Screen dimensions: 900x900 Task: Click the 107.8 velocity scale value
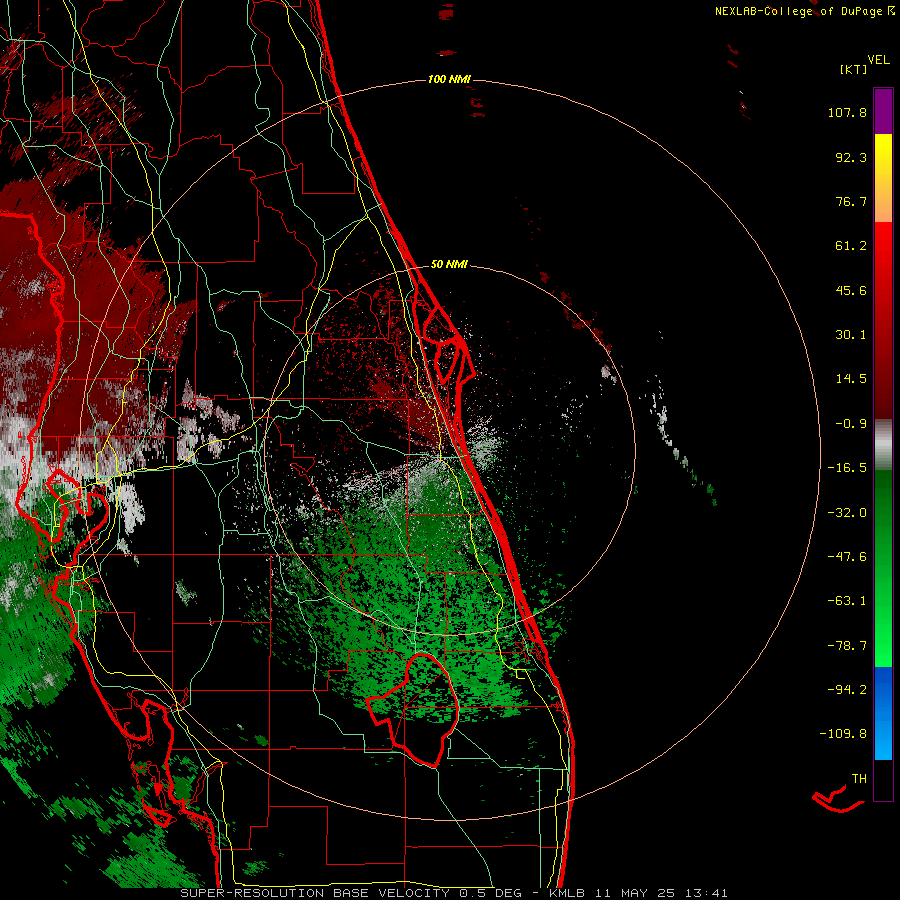pyautogui.click(x=847, y=112)
